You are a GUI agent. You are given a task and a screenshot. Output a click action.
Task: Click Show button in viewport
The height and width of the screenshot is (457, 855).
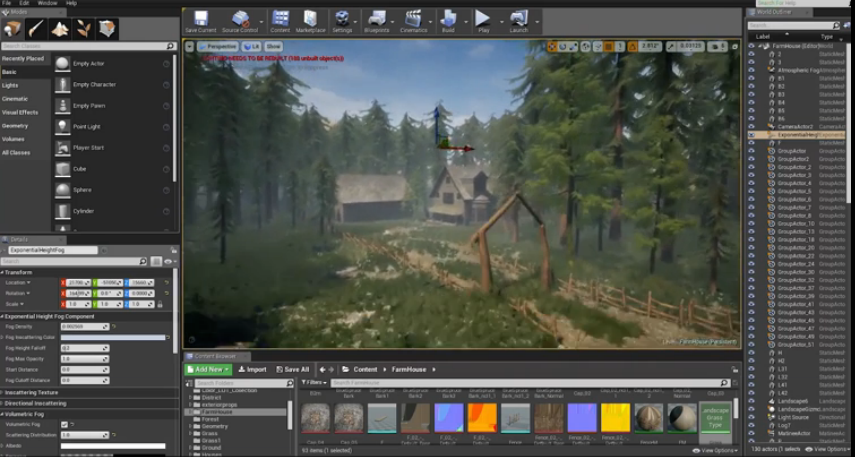point(273,47)
